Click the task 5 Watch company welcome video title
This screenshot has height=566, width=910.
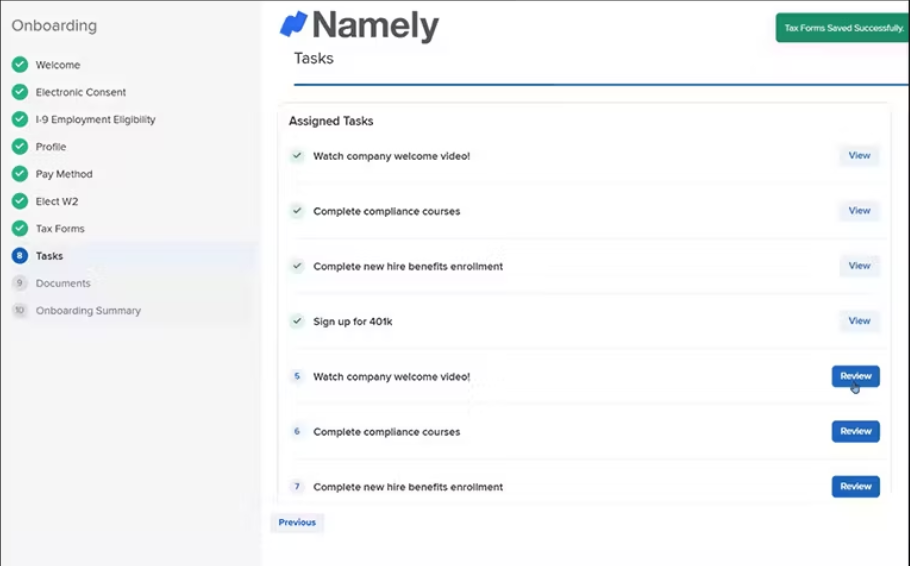pyautogui.click(x=392, y=377)
